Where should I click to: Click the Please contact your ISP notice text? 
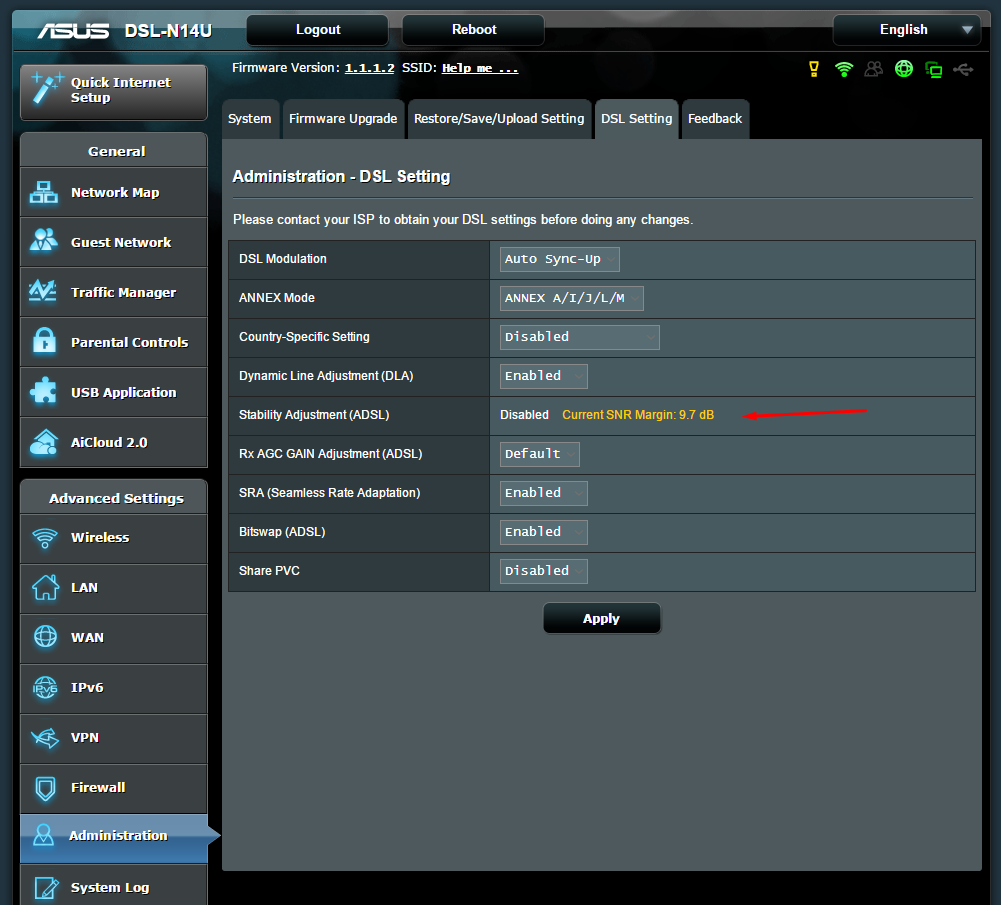point(463,220)
